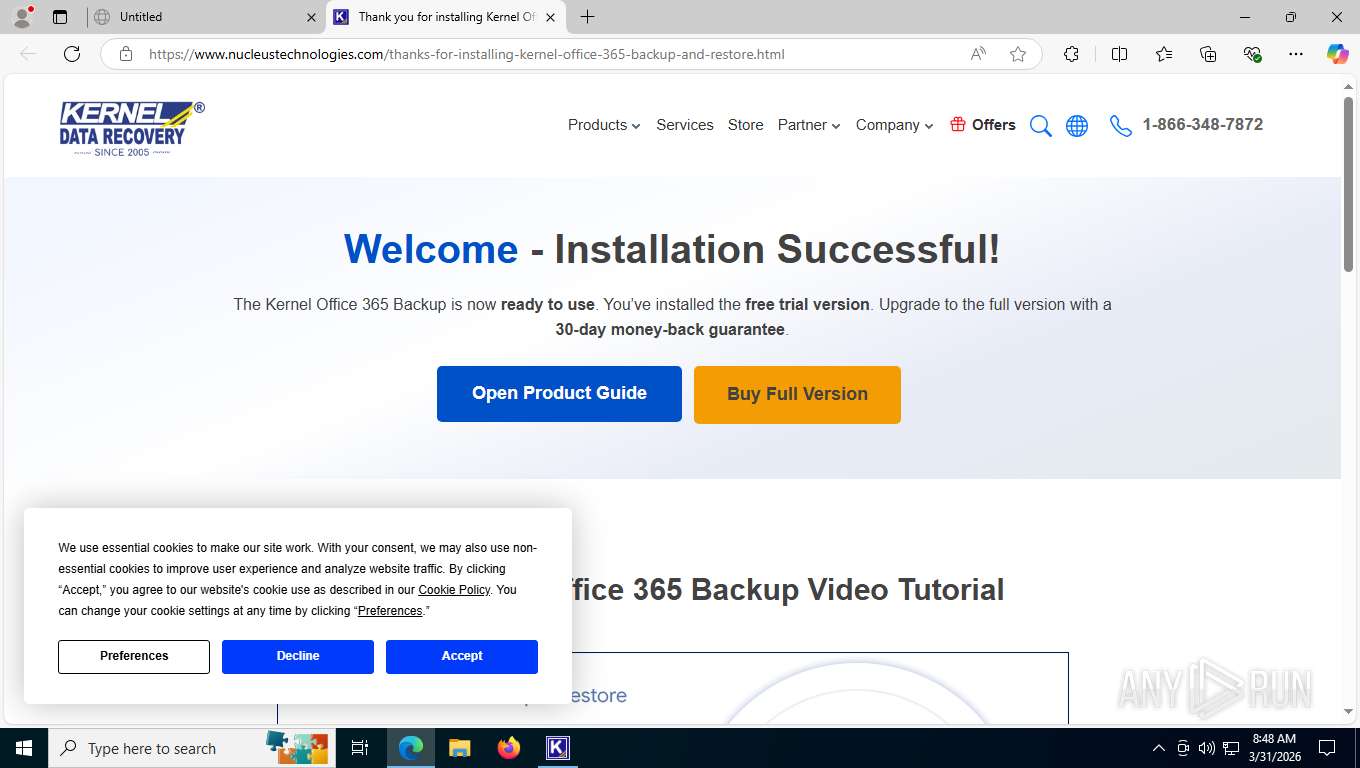
Task: Click the taskbar search box
Action: (190, 748)
